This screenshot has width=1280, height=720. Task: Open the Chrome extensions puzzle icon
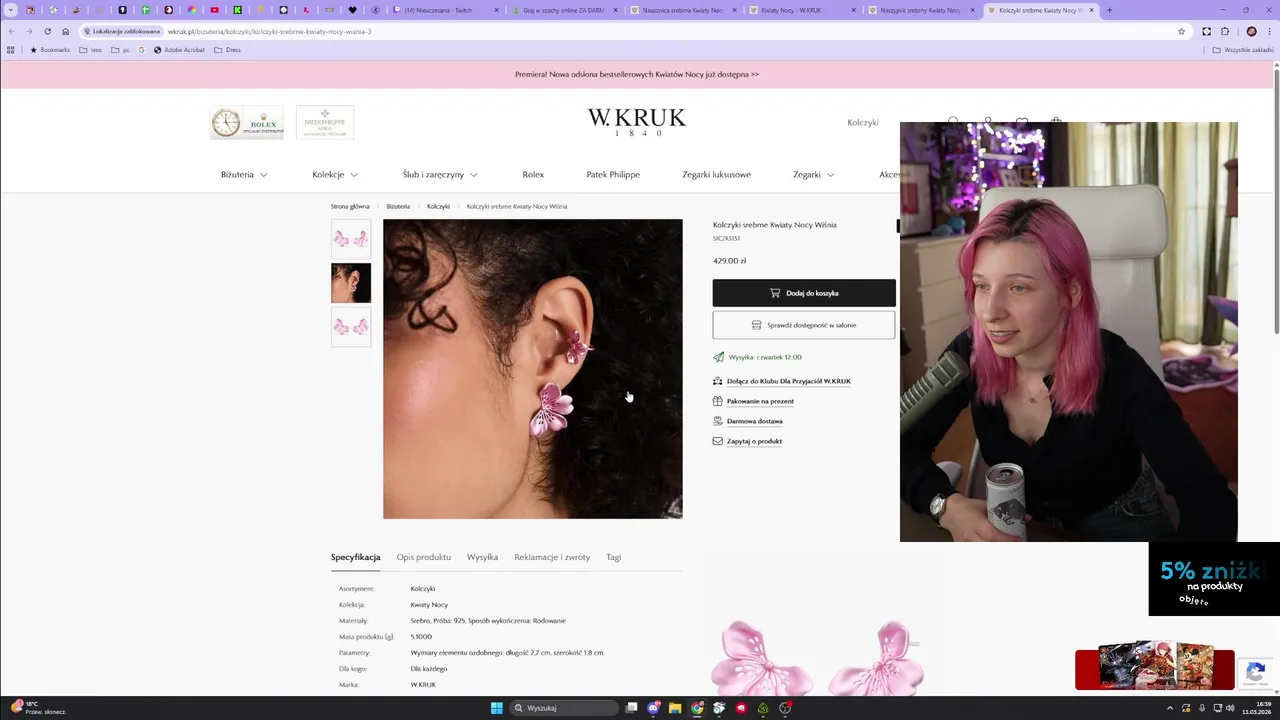[x=1225, y=31]
